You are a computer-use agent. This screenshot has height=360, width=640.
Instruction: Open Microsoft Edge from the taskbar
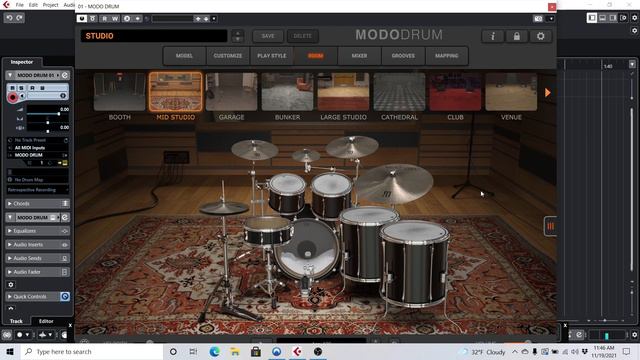click(214, 351)
